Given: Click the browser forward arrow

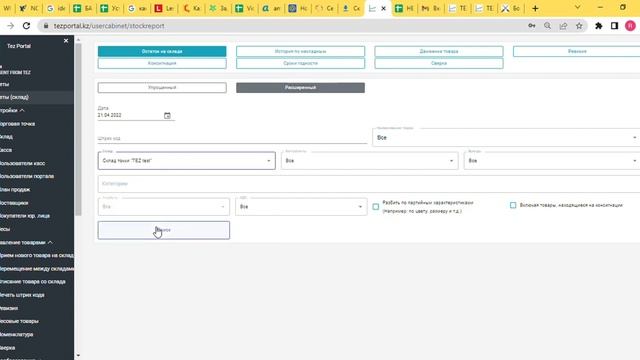Looking at the screenshot, I should click(x=11, y=26).
